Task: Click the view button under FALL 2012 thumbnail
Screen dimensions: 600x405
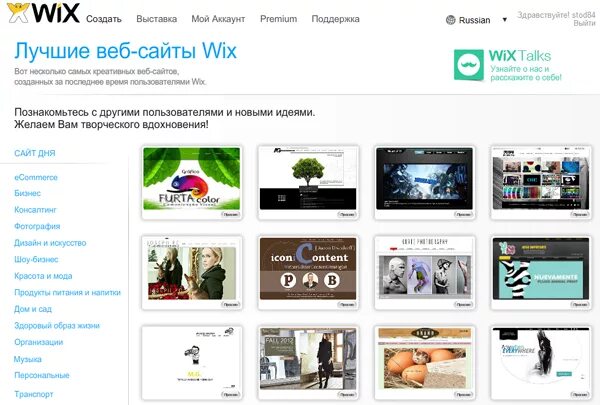Action: pyautogui.click(x=347, y=395)
